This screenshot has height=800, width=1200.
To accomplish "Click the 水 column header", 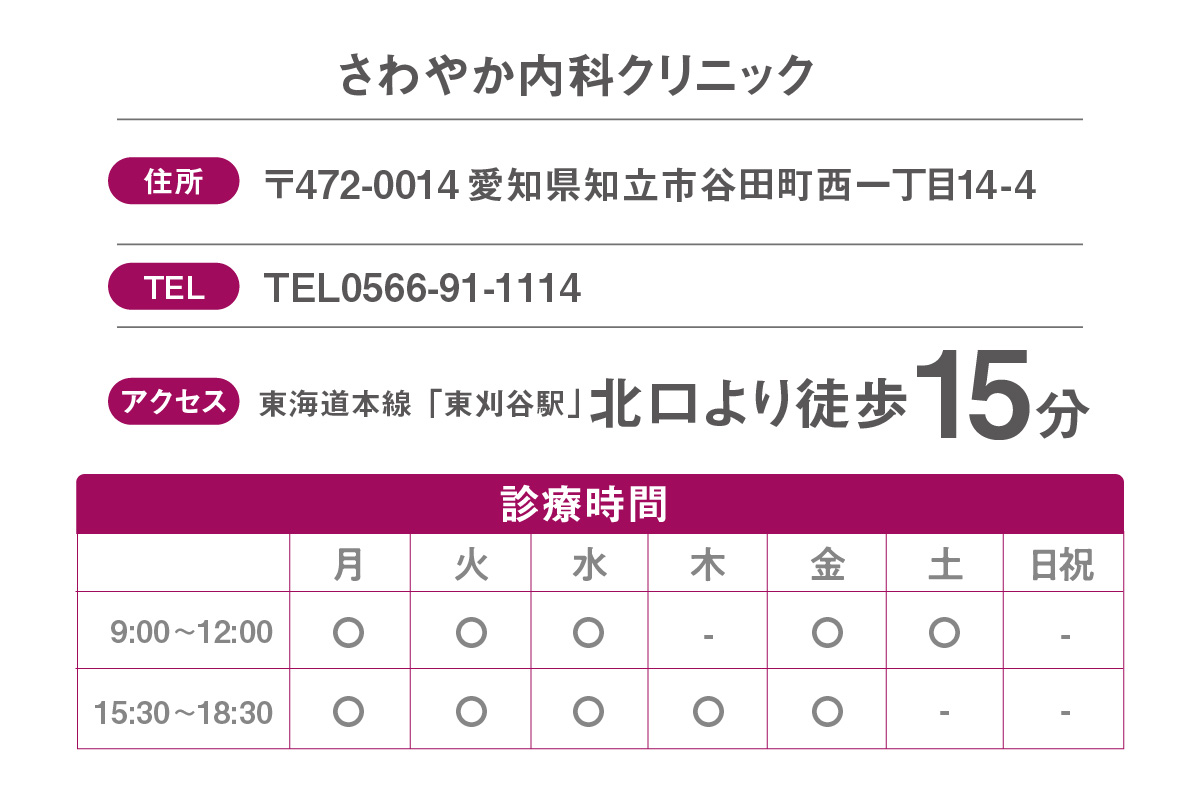I will (589, 566).
